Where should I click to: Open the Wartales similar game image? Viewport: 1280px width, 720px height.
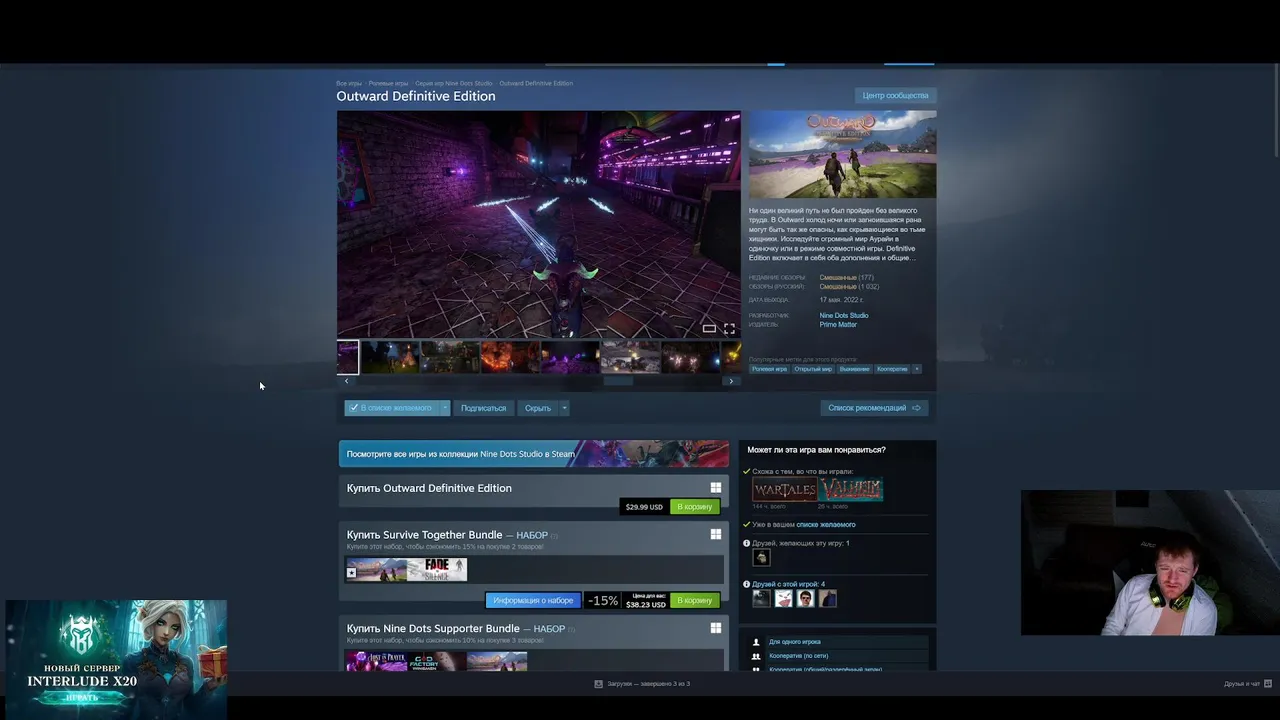click(x=784, y=489)
